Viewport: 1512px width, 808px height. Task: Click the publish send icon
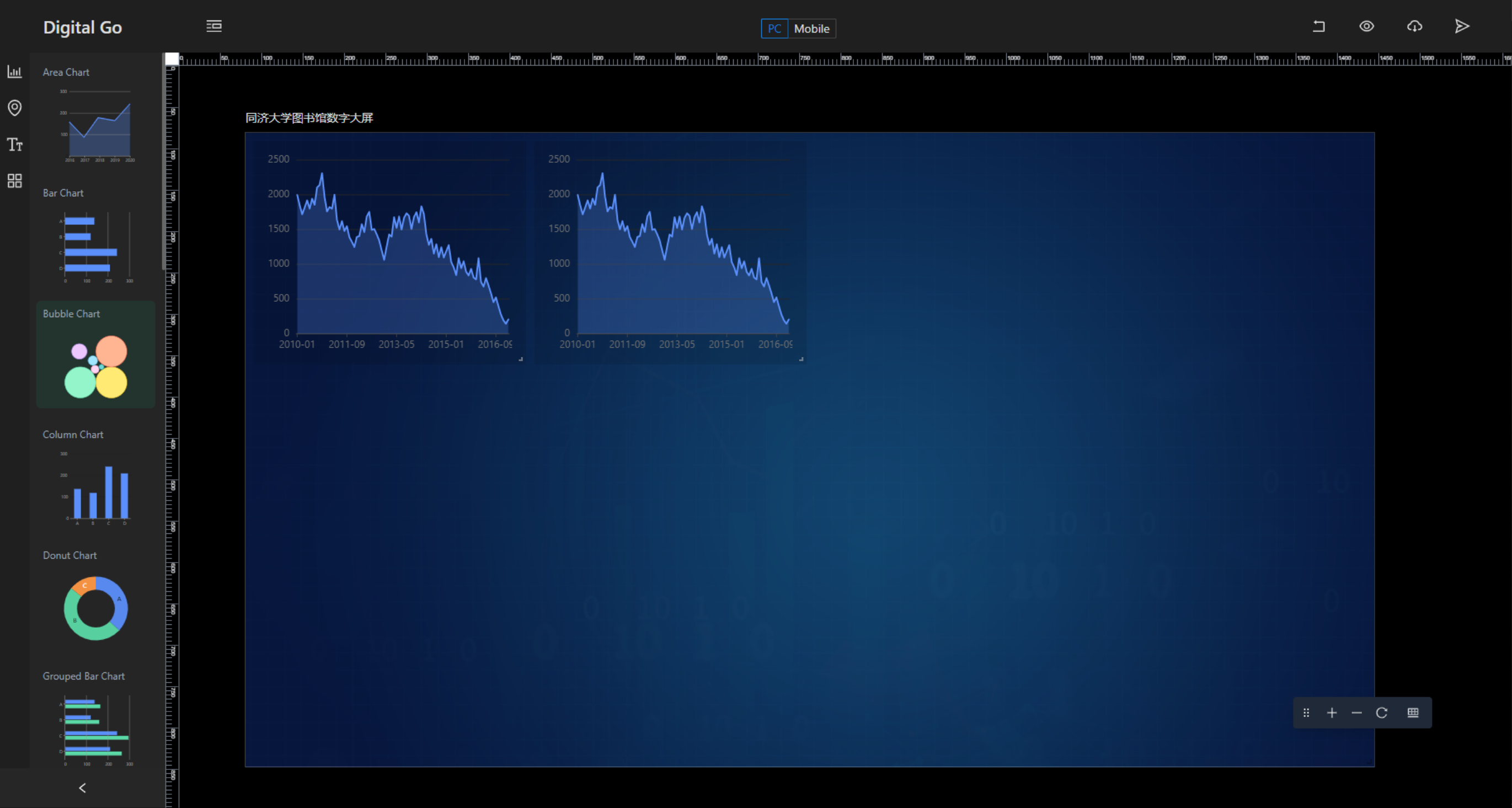click(1462, 26)
